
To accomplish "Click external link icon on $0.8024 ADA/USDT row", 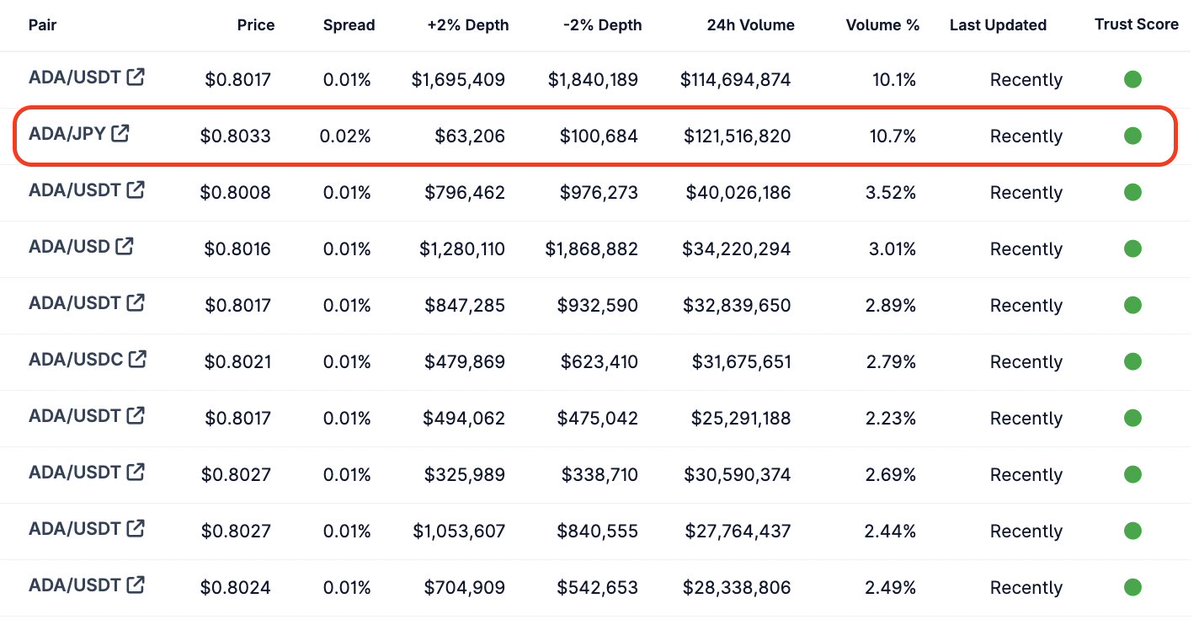I will 135,584.
